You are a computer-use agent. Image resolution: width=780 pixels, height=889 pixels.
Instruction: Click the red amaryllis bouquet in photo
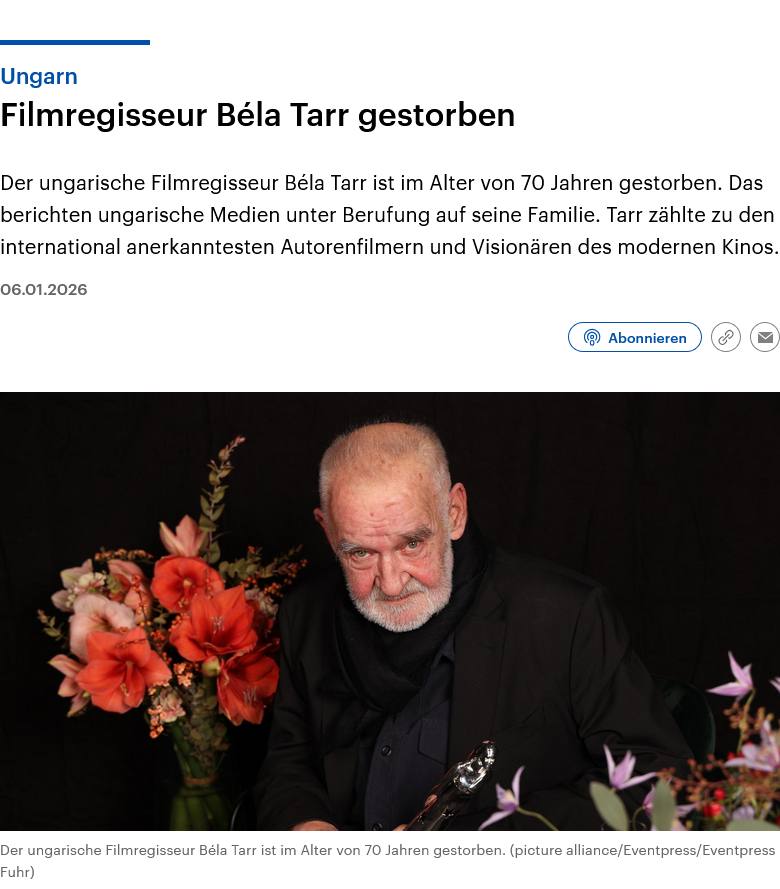tap(170, 629)
